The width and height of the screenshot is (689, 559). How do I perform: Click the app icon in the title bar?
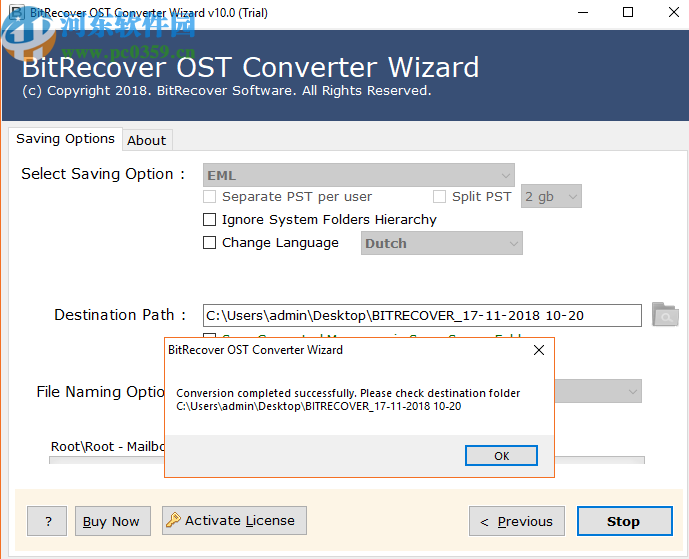[17, 12]
